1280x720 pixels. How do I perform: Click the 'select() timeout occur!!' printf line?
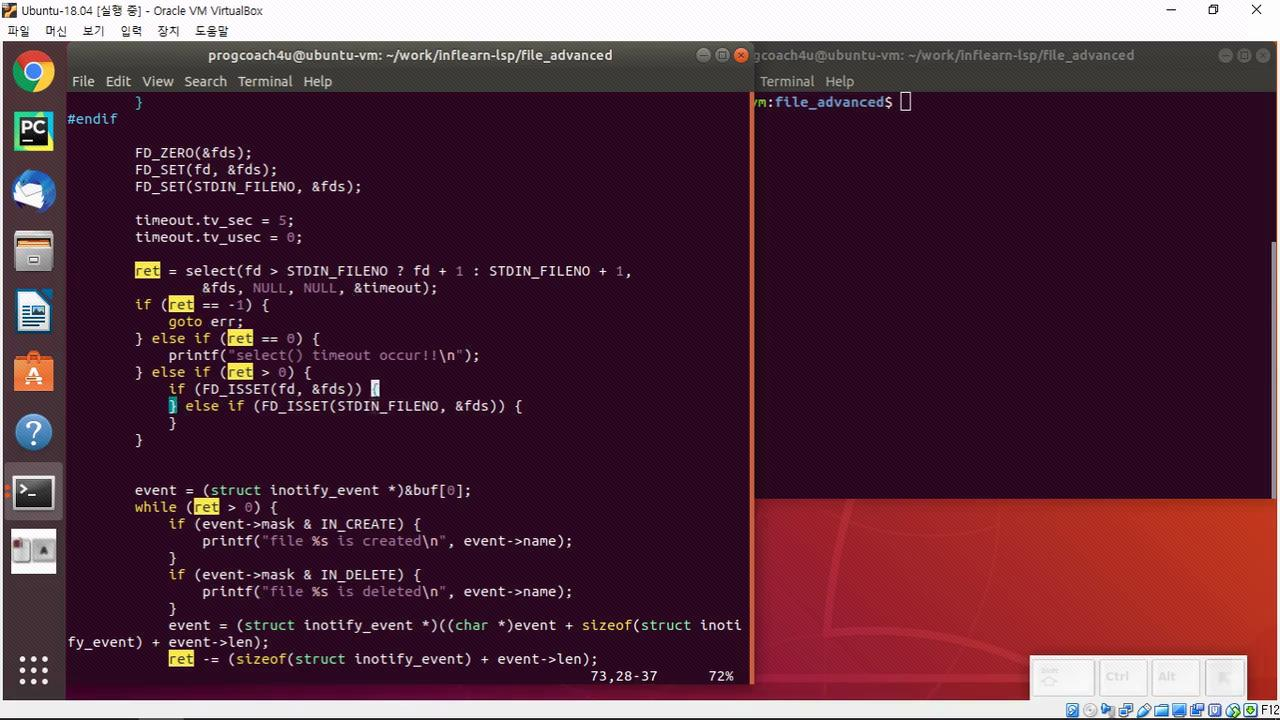324,355
